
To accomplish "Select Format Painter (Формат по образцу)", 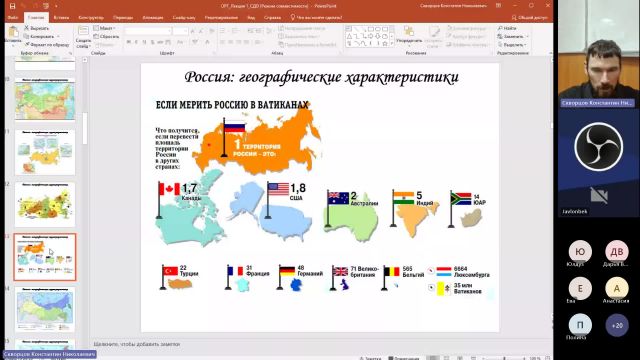I will click(47, 44).
